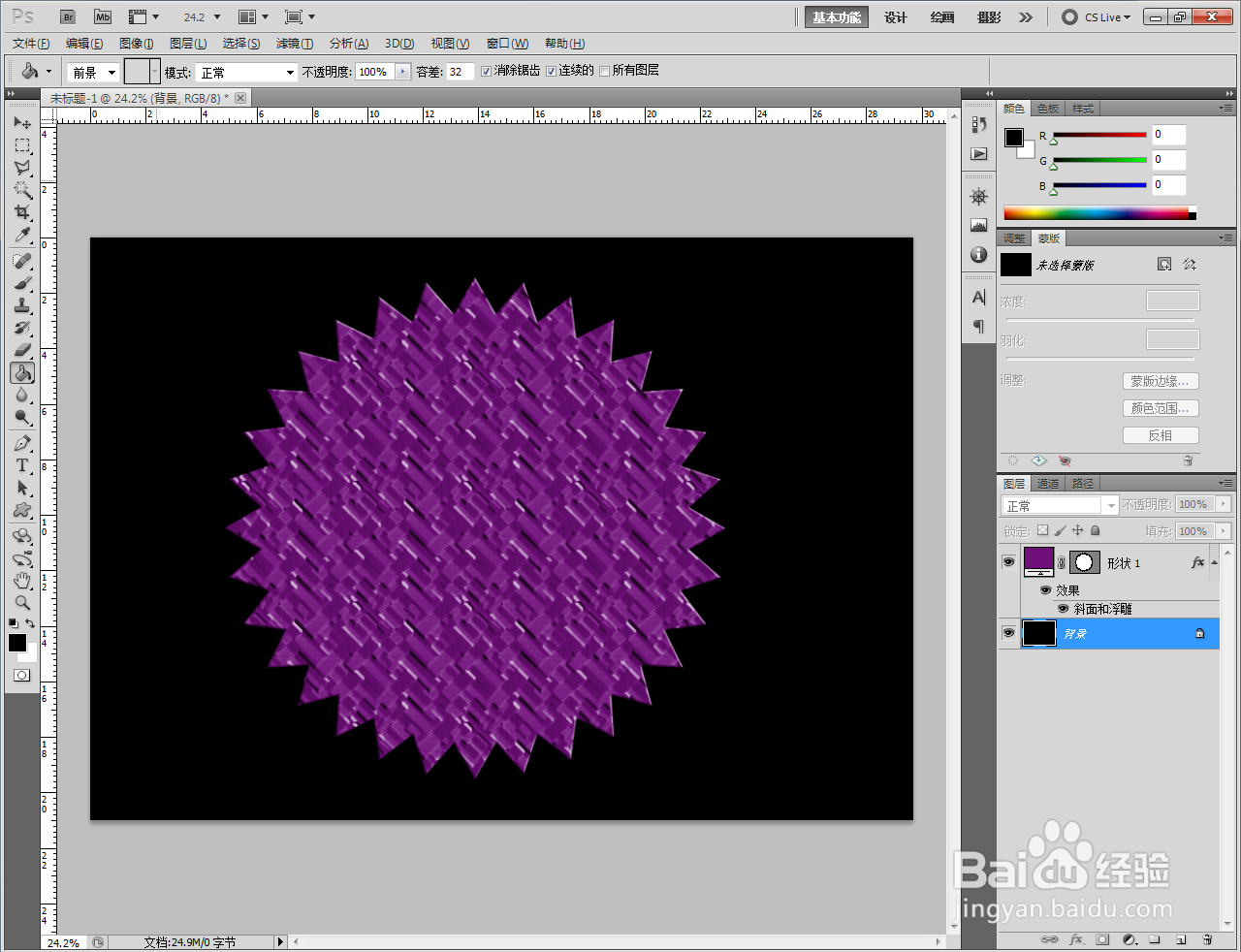Viewport: 1241px width, 952px height.
Task: Select the Paint Bucket tool
Action: tap(22, 372)
